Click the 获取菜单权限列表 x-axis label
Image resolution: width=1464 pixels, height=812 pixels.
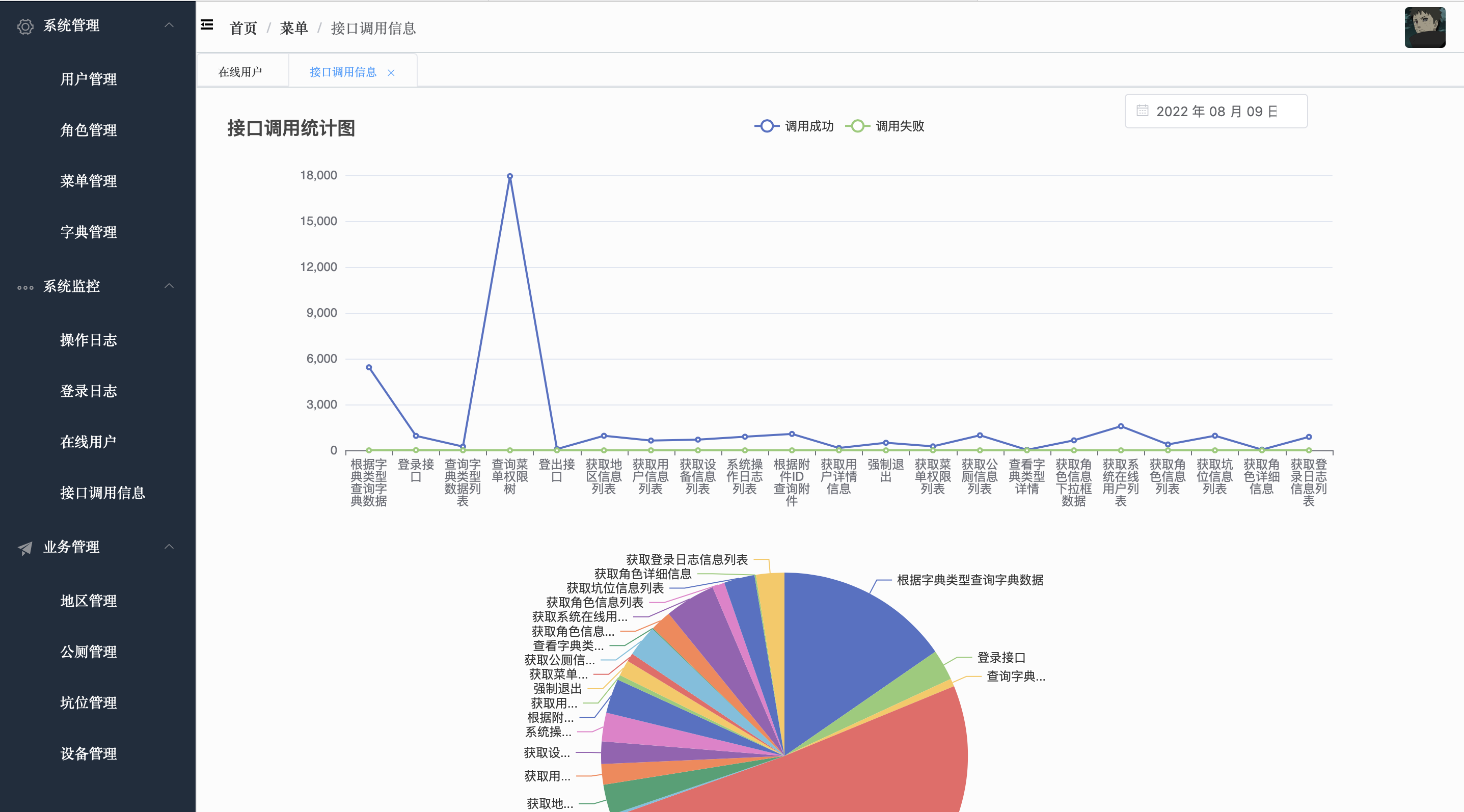coord(933,476)
